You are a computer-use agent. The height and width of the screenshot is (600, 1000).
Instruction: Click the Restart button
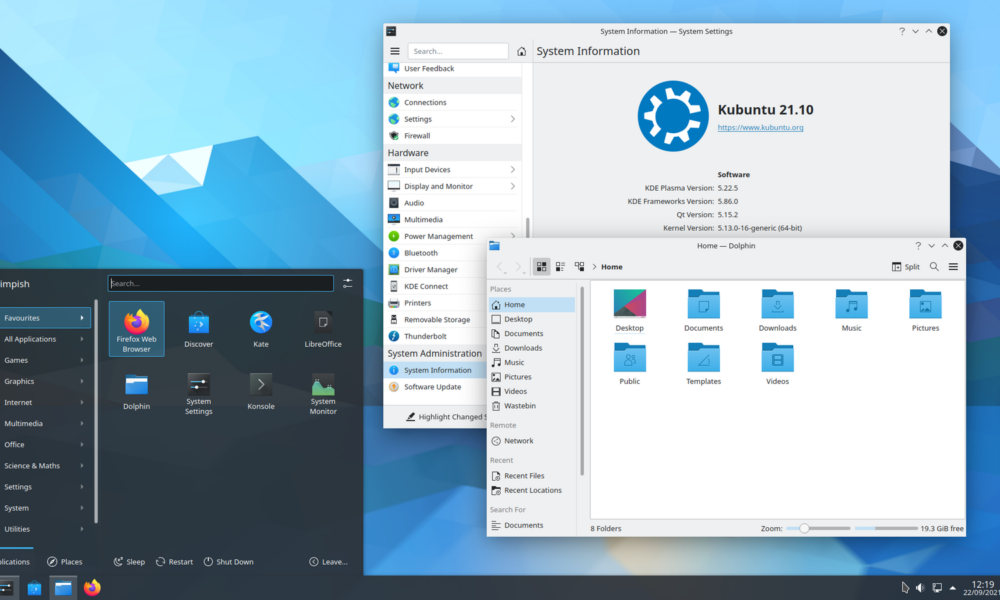pos(174,562)
